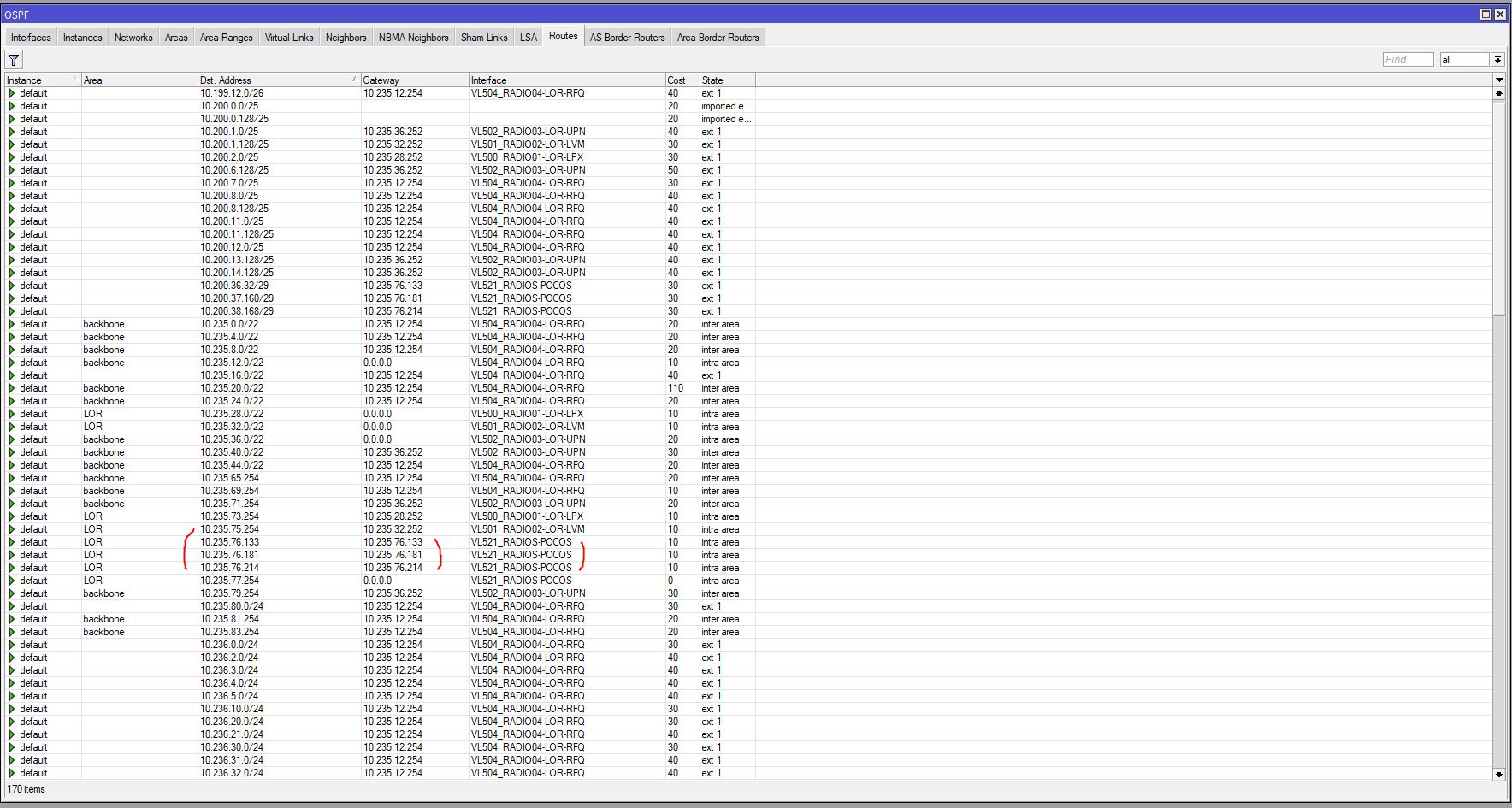The height and width of the screenshot is (808, 1512).
Task: Select the route icon for 10.200.1.0/25
Action: point(12,132)
